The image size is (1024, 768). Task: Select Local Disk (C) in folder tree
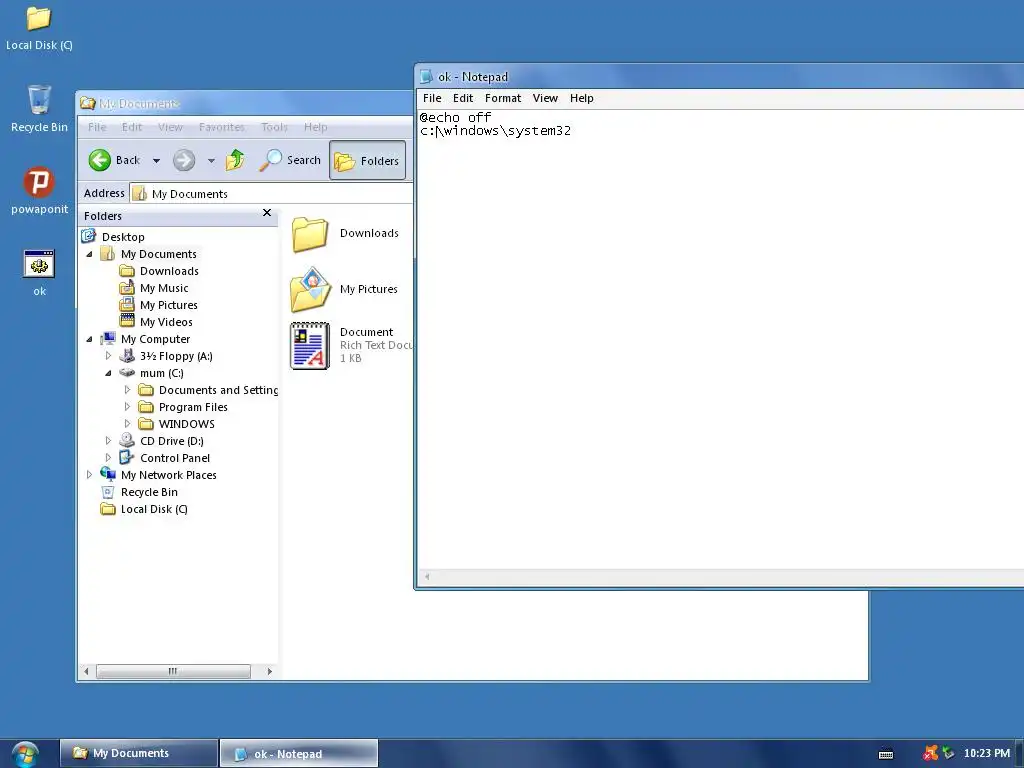(154, 509)
